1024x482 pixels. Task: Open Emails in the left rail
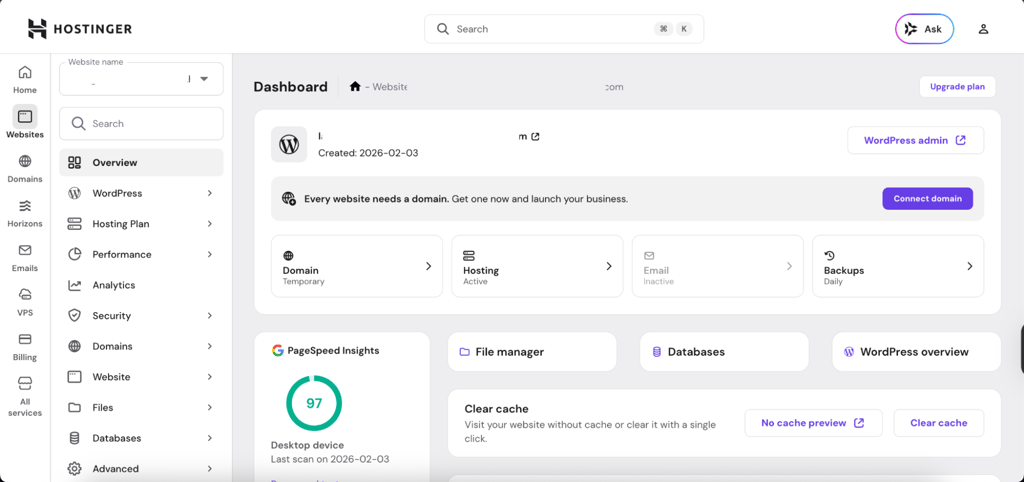pos(25,257)
